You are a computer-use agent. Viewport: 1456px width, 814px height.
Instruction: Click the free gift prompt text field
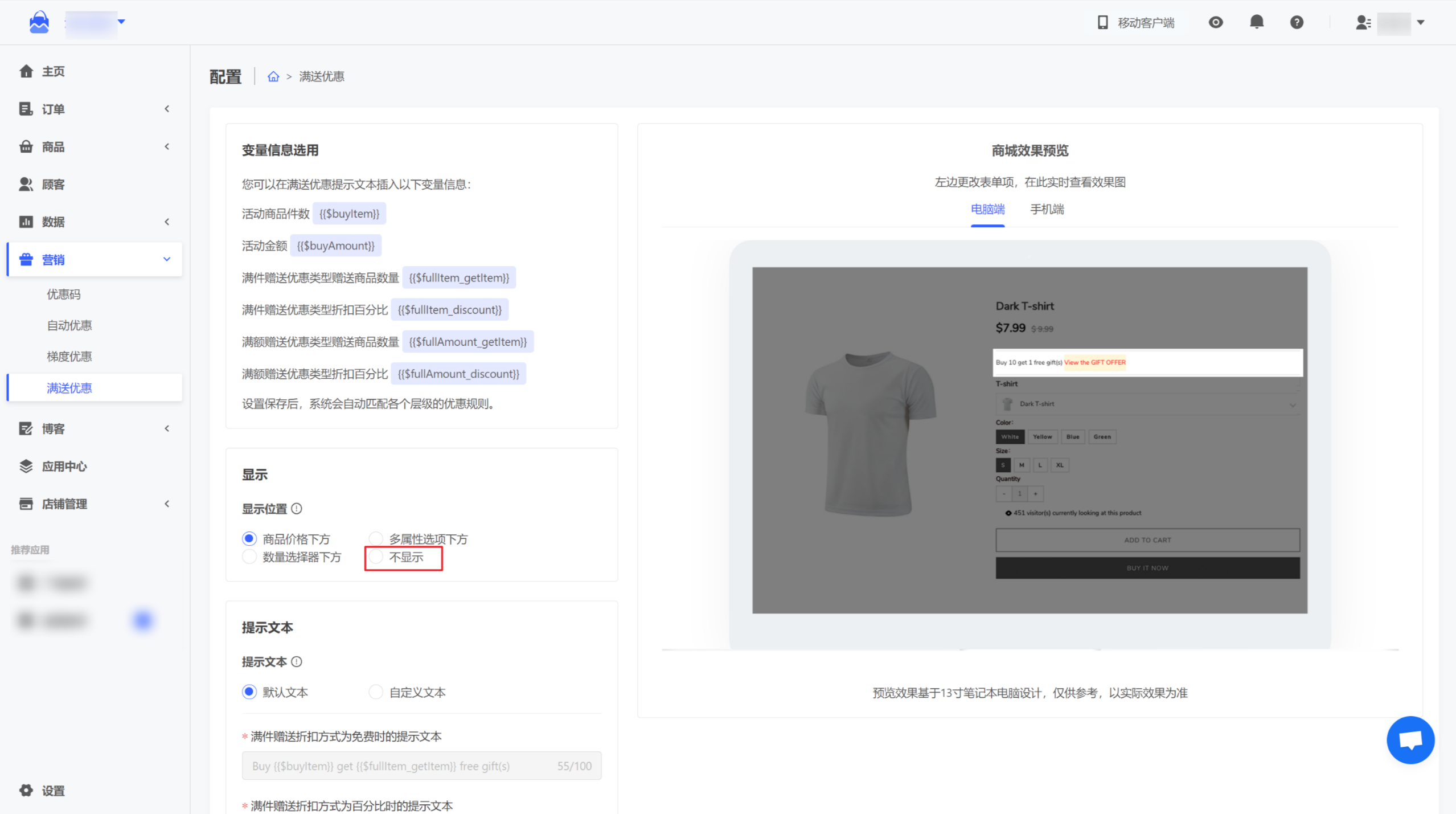click(x=421, y=766)
